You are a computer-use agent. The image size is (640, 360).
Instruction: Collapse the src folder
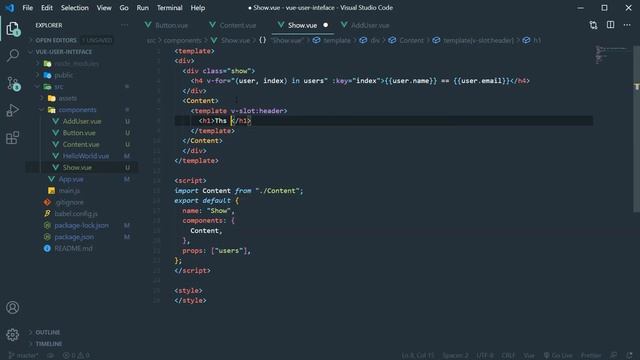[59, 87]
